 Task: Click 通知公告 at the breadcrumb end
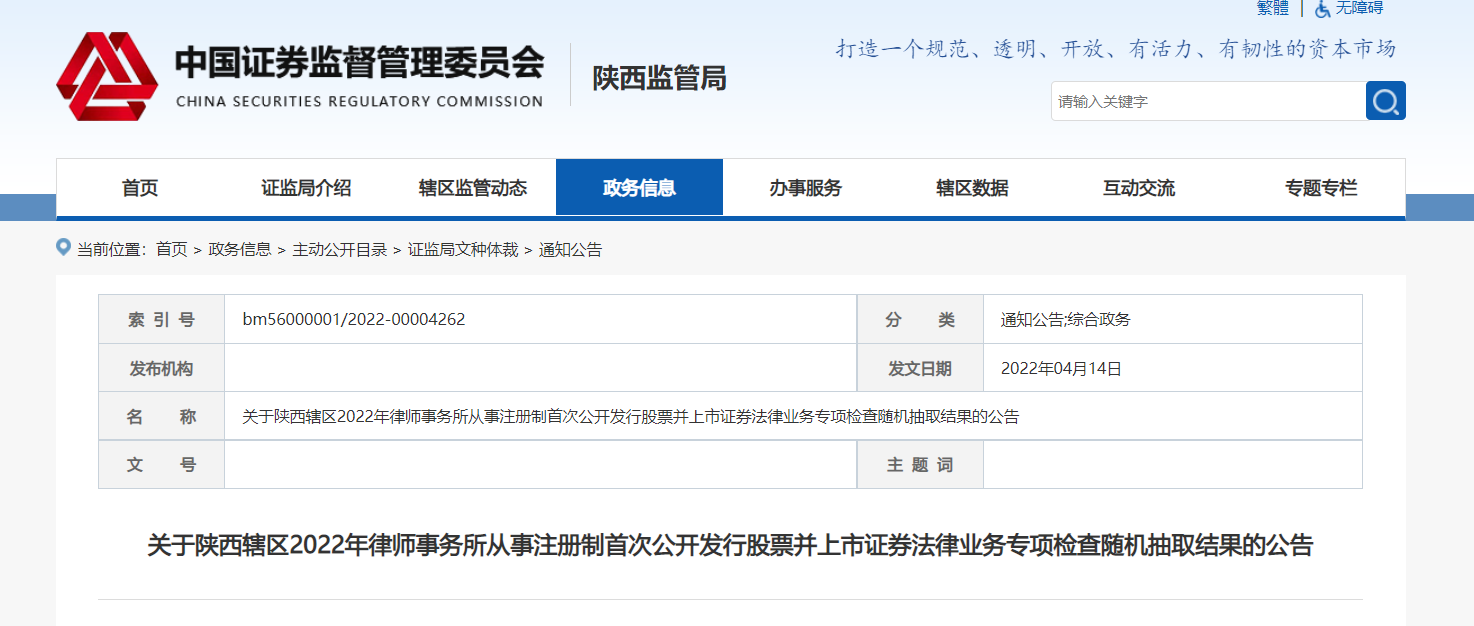(x=570, y=250)
